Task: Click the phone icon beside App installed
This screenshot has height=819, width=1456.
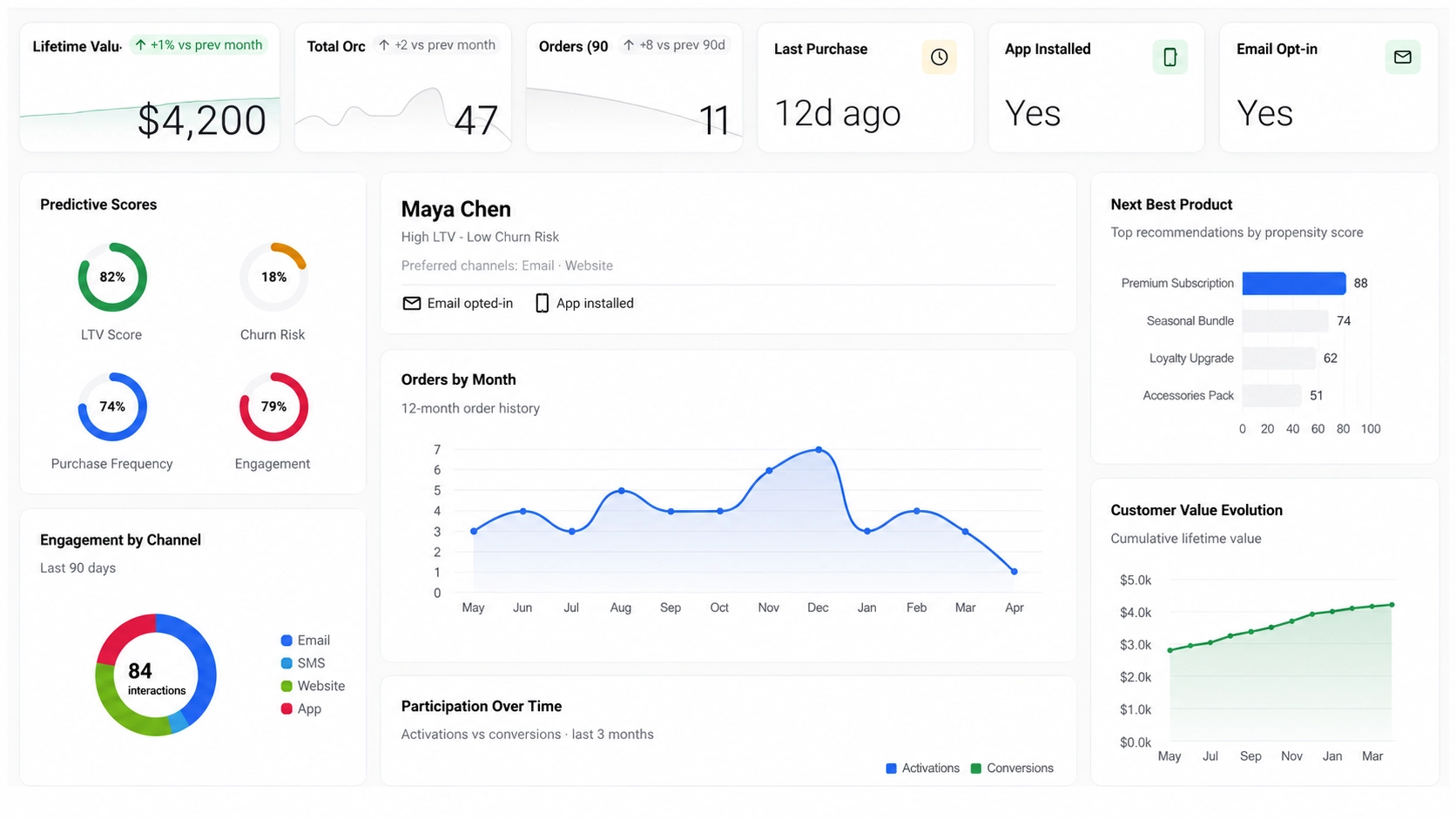Action: (542, 303)
